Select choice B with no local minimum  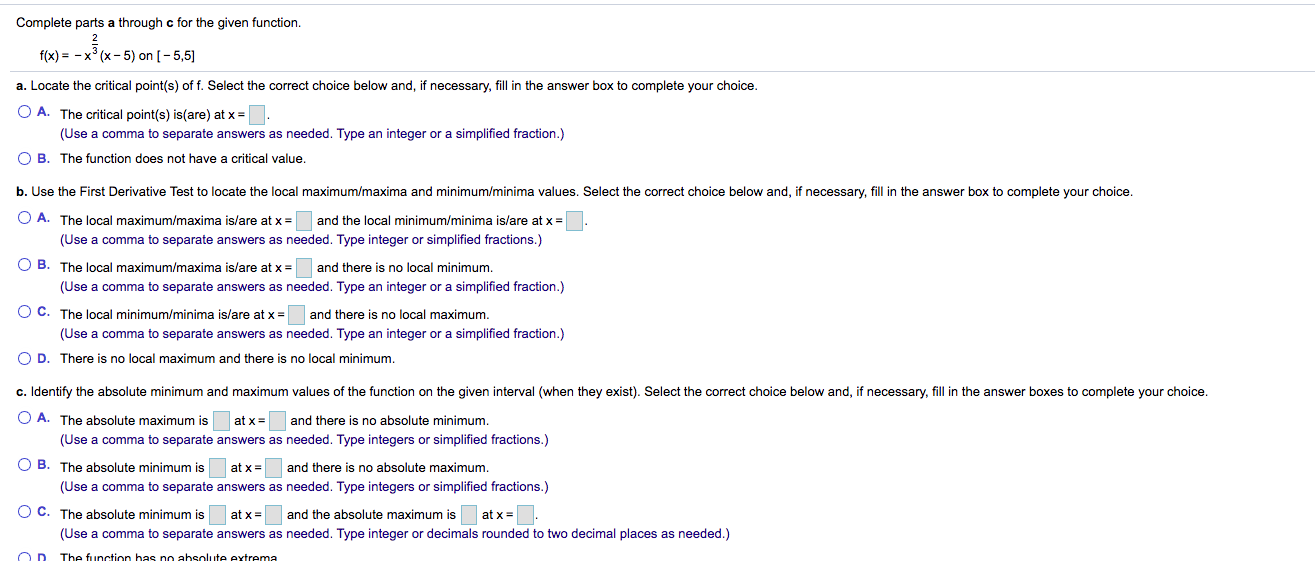pos(22,264)
